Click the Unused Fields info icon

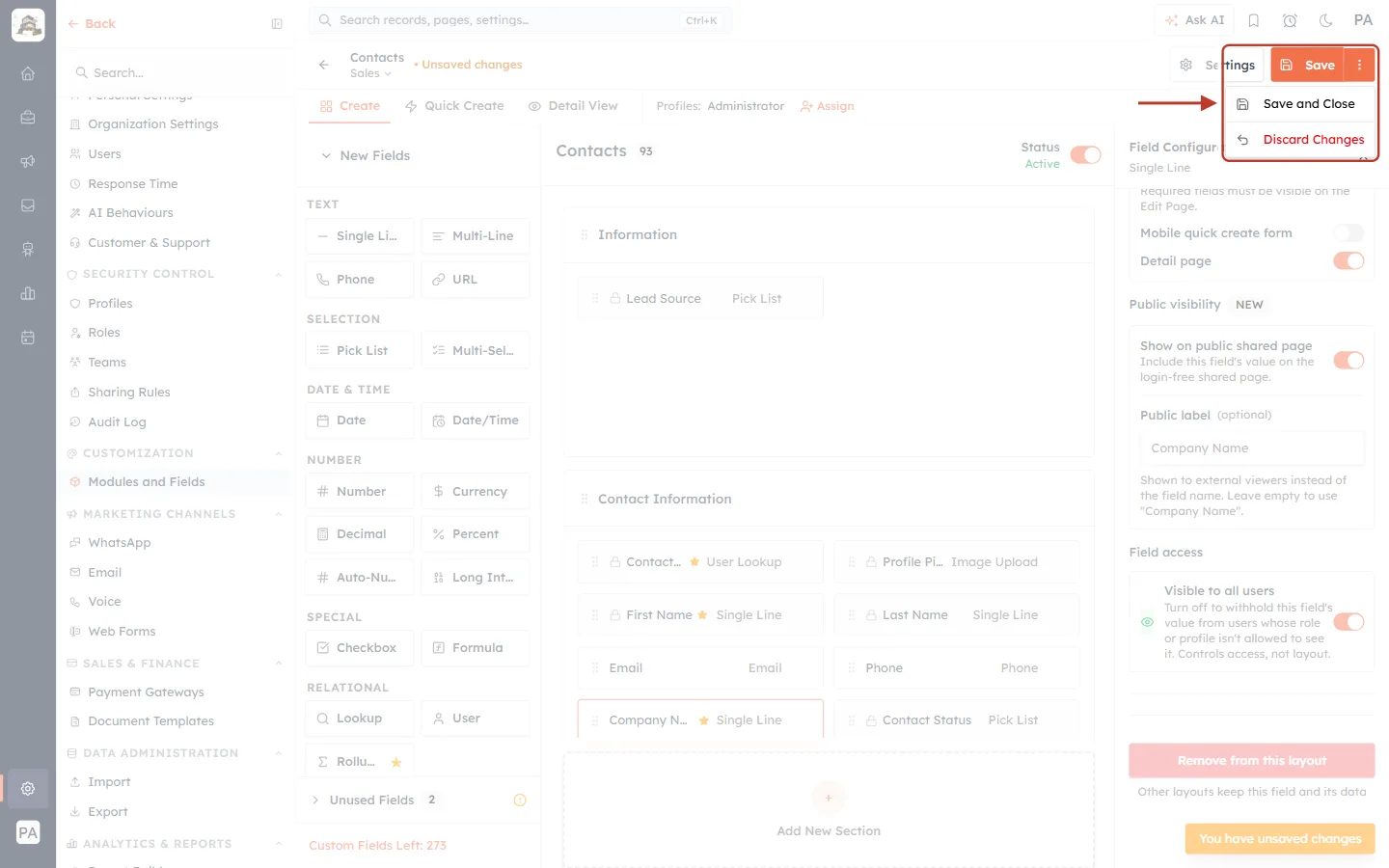click(520, 800)
